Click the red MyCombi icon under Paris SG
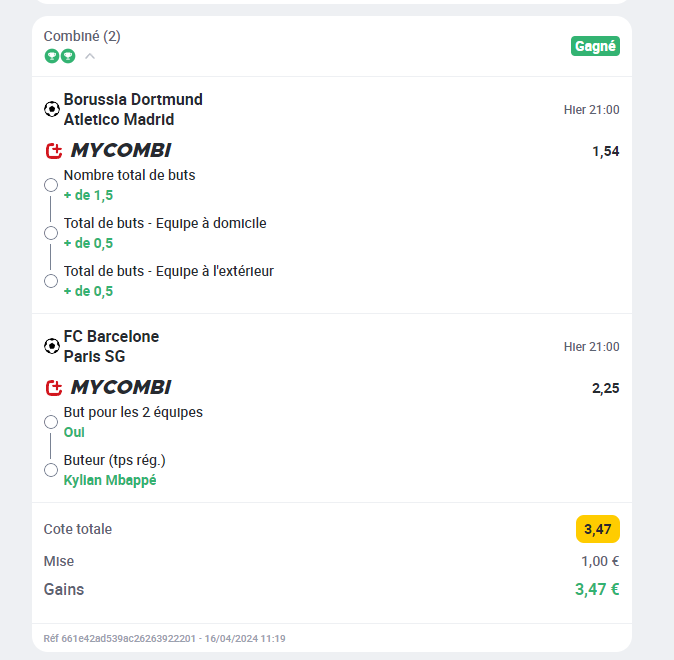Image resolution: width=674 pixels, height=660 pixels. click(x=54, y=387)
